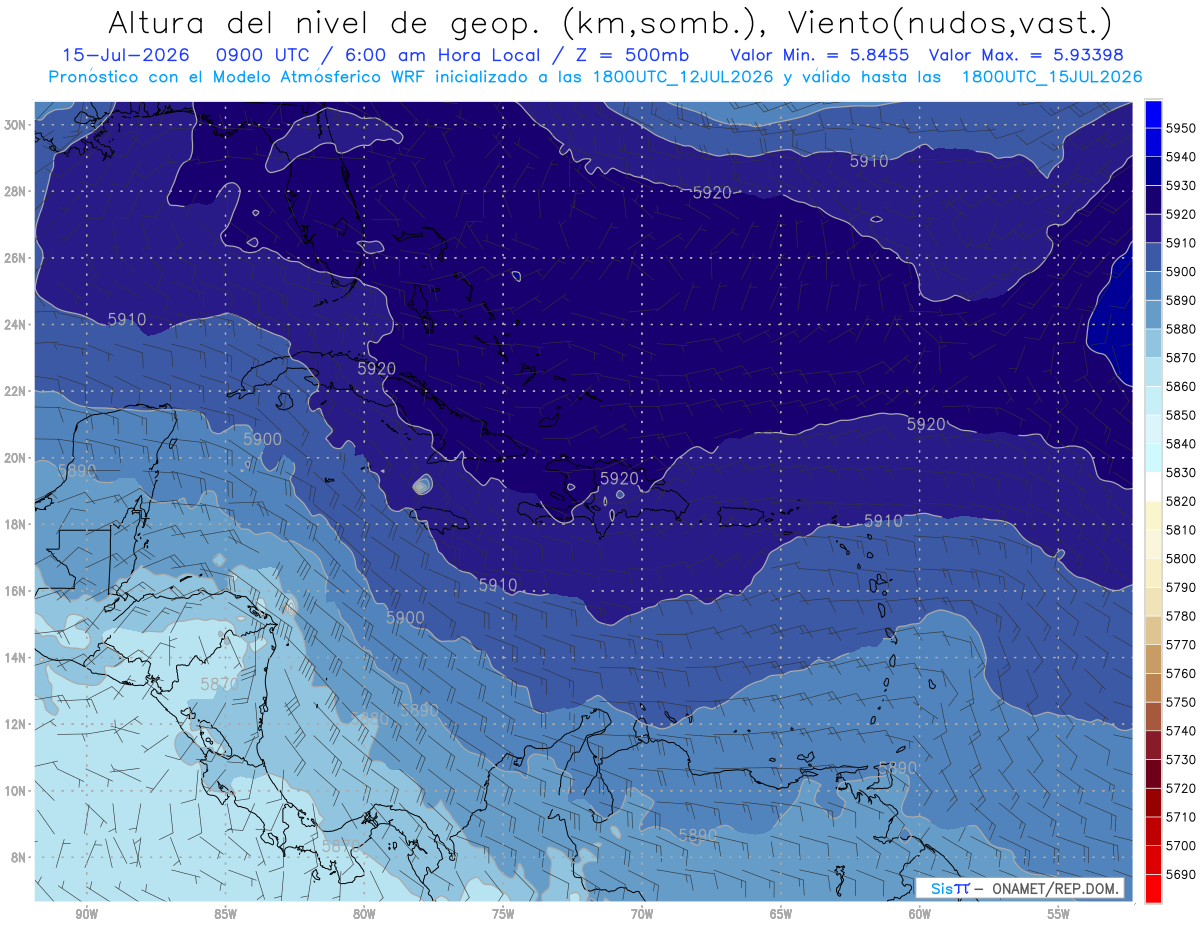Click the 60W longitude label
The height and width of the screenshot is (927, 1200).
[x=920, y=914]
